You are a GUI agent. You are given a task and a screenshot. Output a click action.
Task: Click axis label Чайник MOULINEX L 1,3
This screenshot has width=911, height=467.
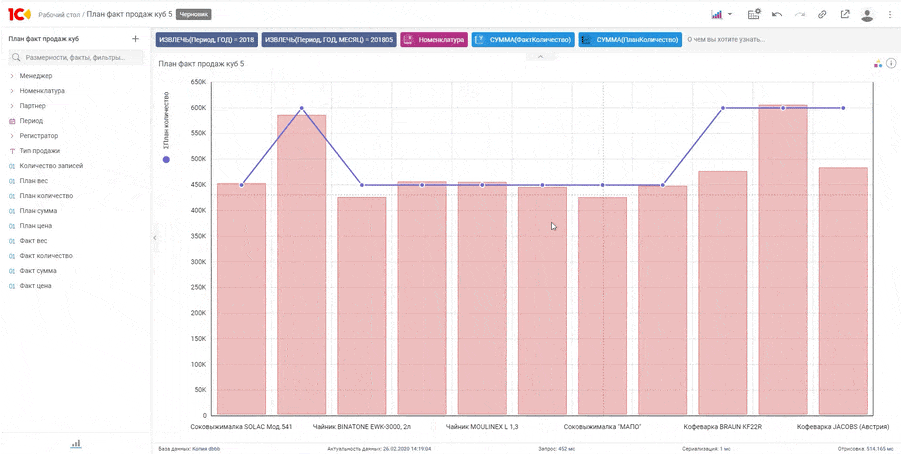pos(482,427)
